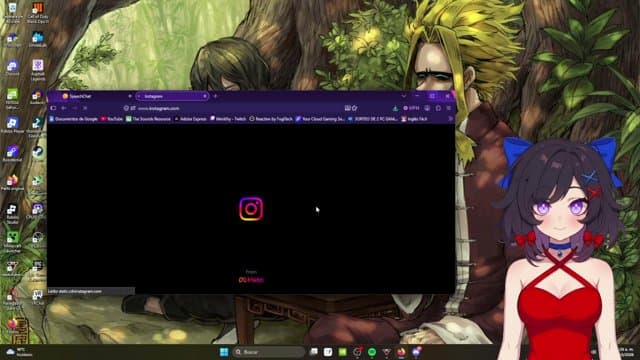Open the browser hamburger menu
This screenshot has height=360, width=640.
click(449, 108)
